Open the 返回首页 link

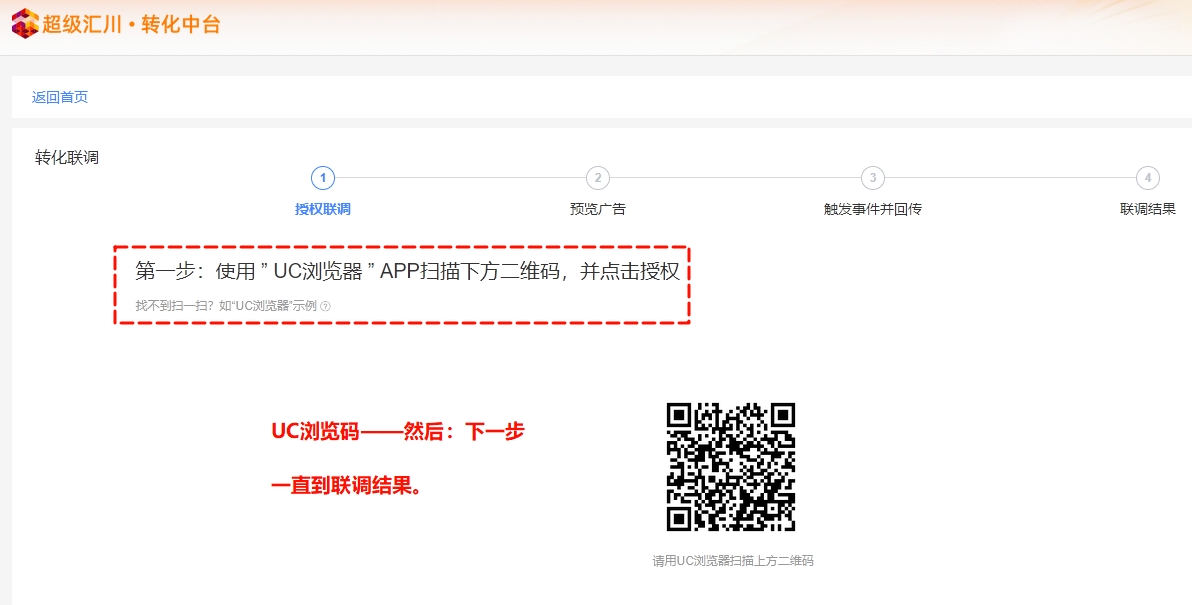click(60, 97)
